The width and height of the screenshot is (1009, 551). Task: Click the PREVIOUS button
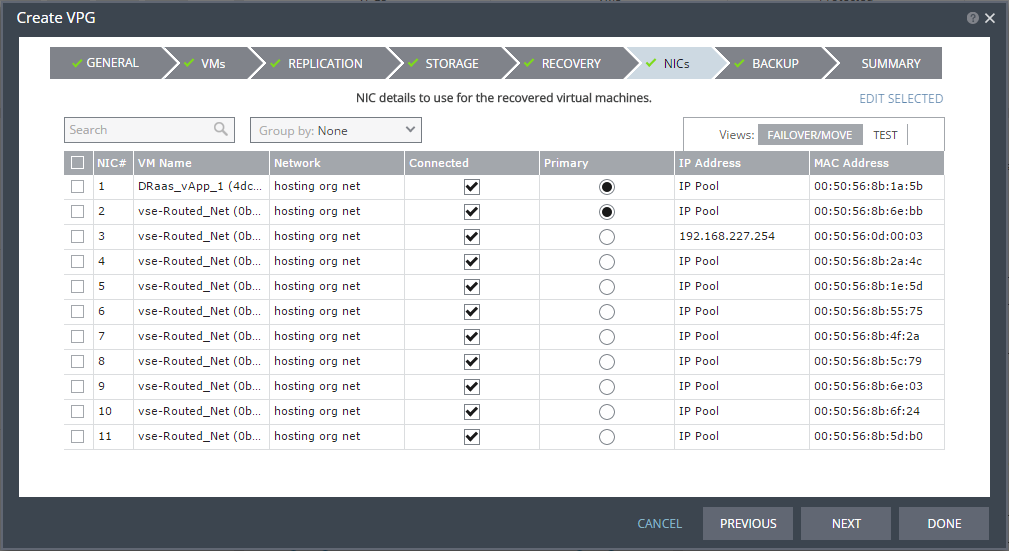pyautogui.click(x=748, y=523)
